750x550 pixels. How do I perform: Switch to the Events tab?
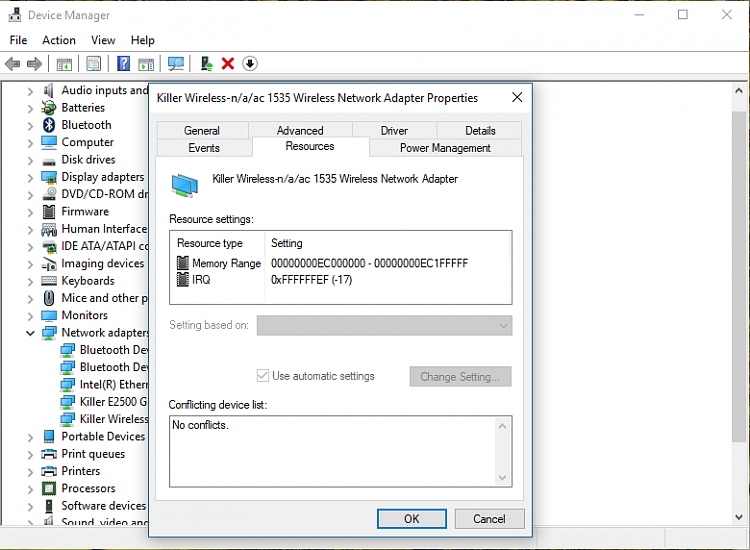[204, 148]
